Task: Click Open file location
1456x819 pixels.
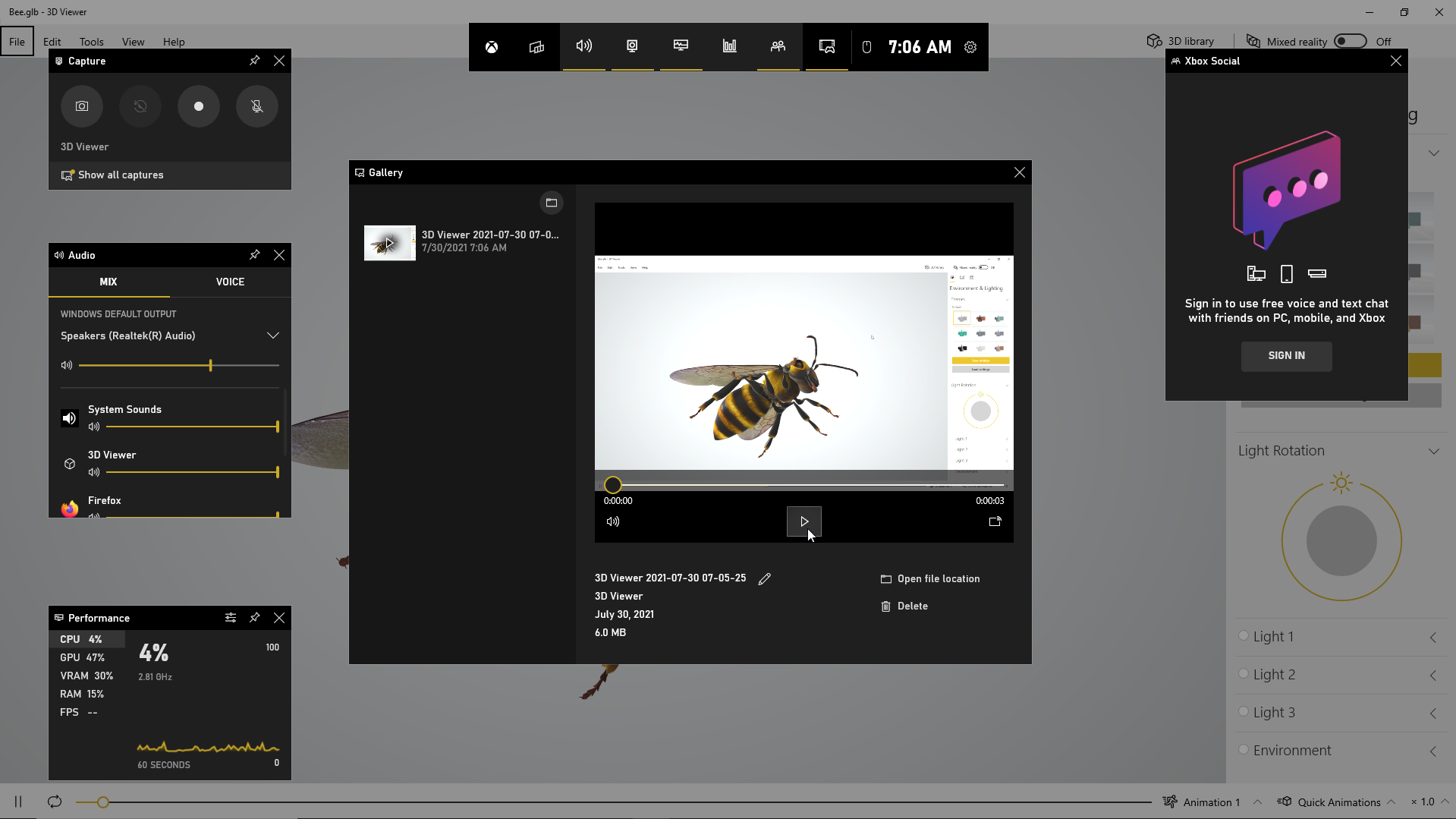Action: [930, 578]
